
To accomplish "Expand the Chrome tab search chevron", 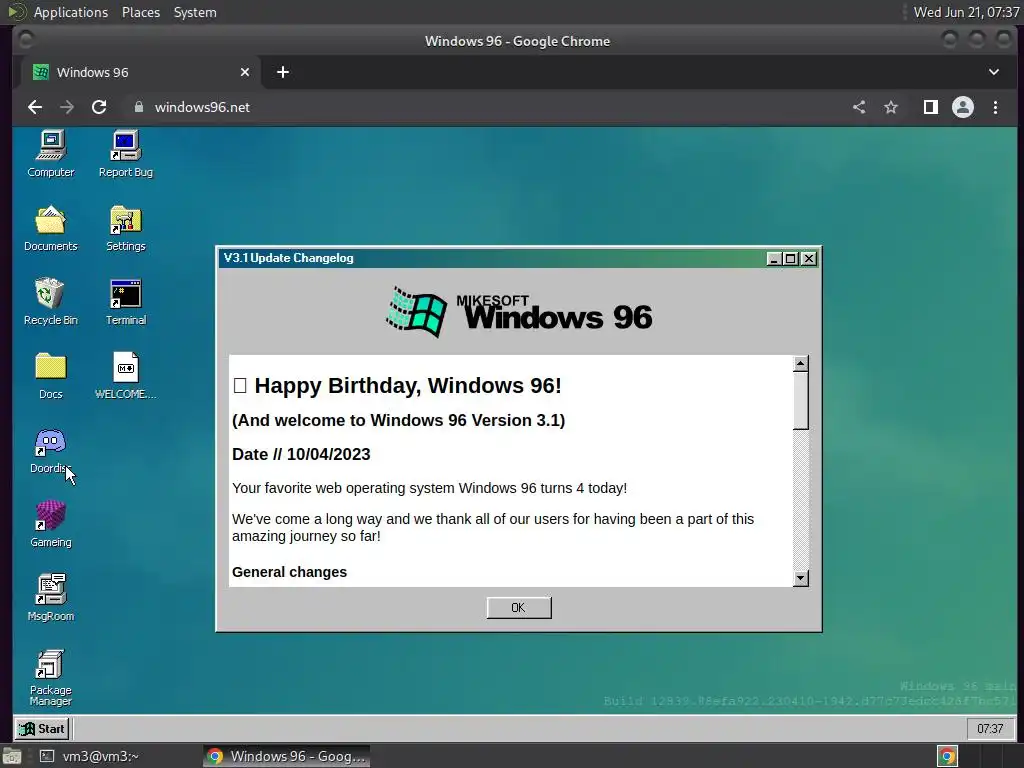I will tap(993, 72).
